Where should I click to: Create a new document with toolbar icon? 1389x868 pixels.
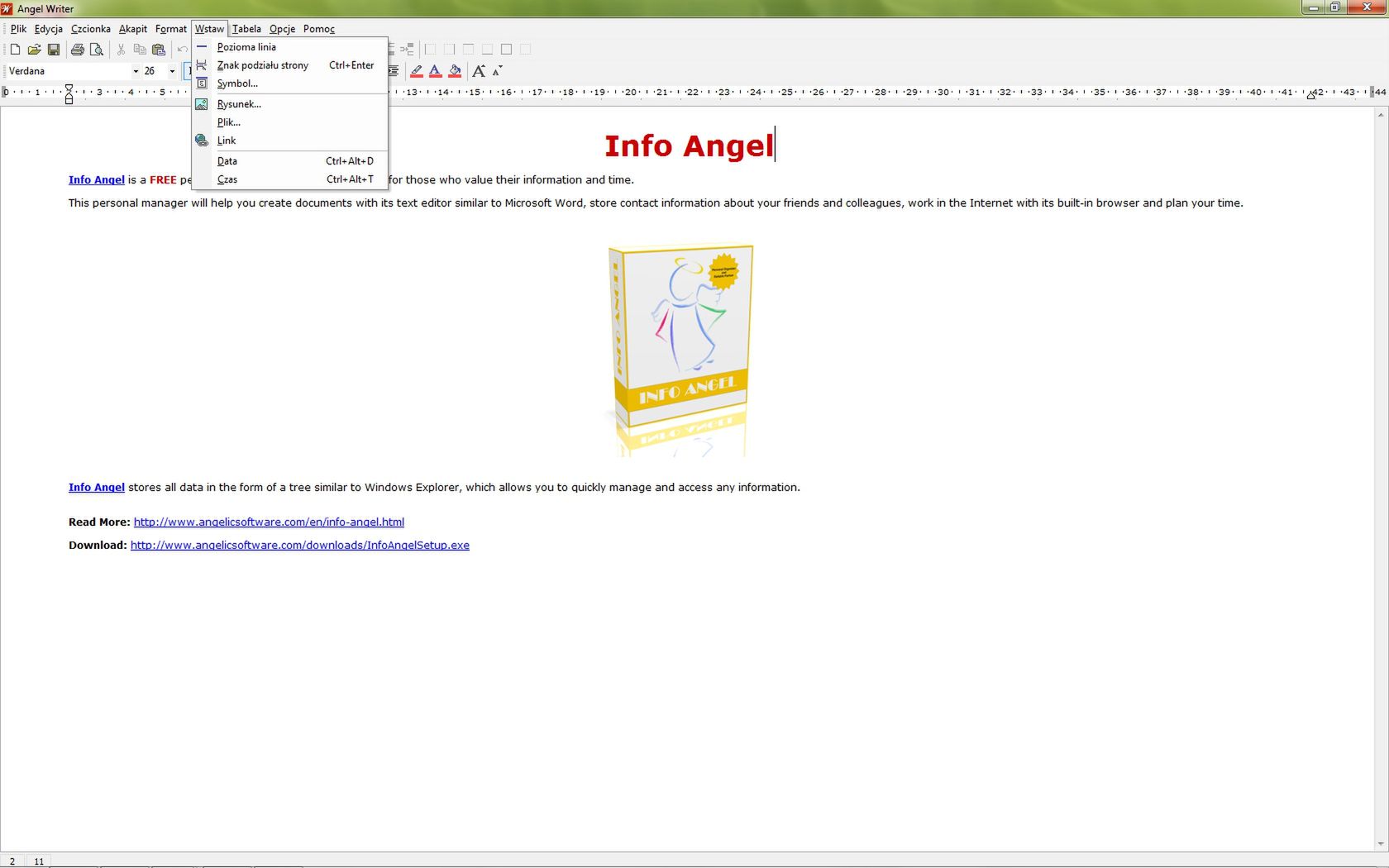[x=15, y=50]
